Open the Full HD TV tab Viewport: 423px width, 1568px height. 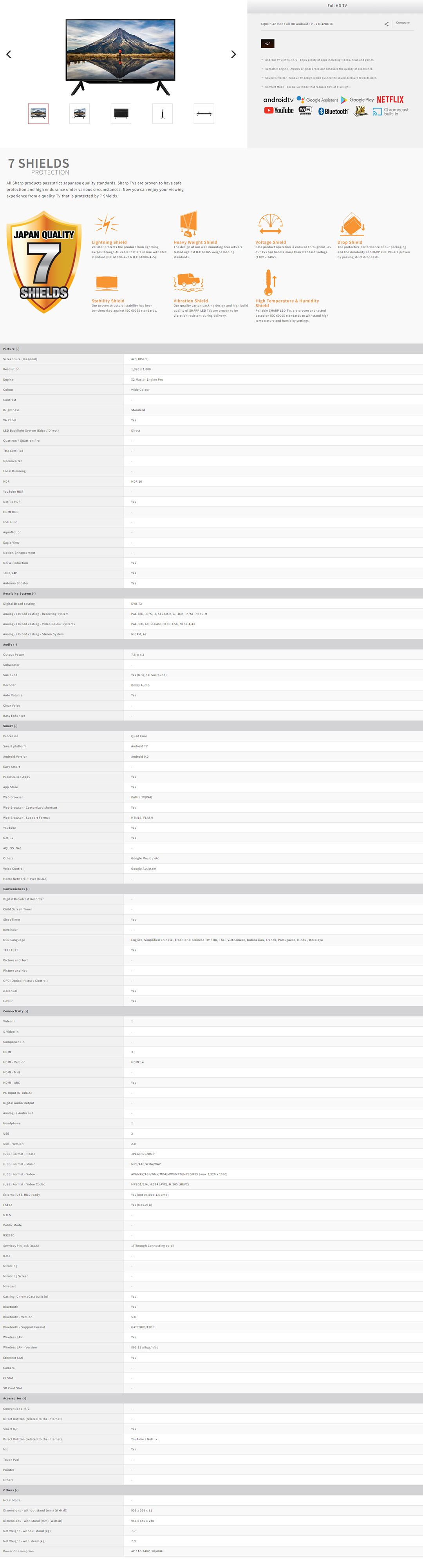337,5
